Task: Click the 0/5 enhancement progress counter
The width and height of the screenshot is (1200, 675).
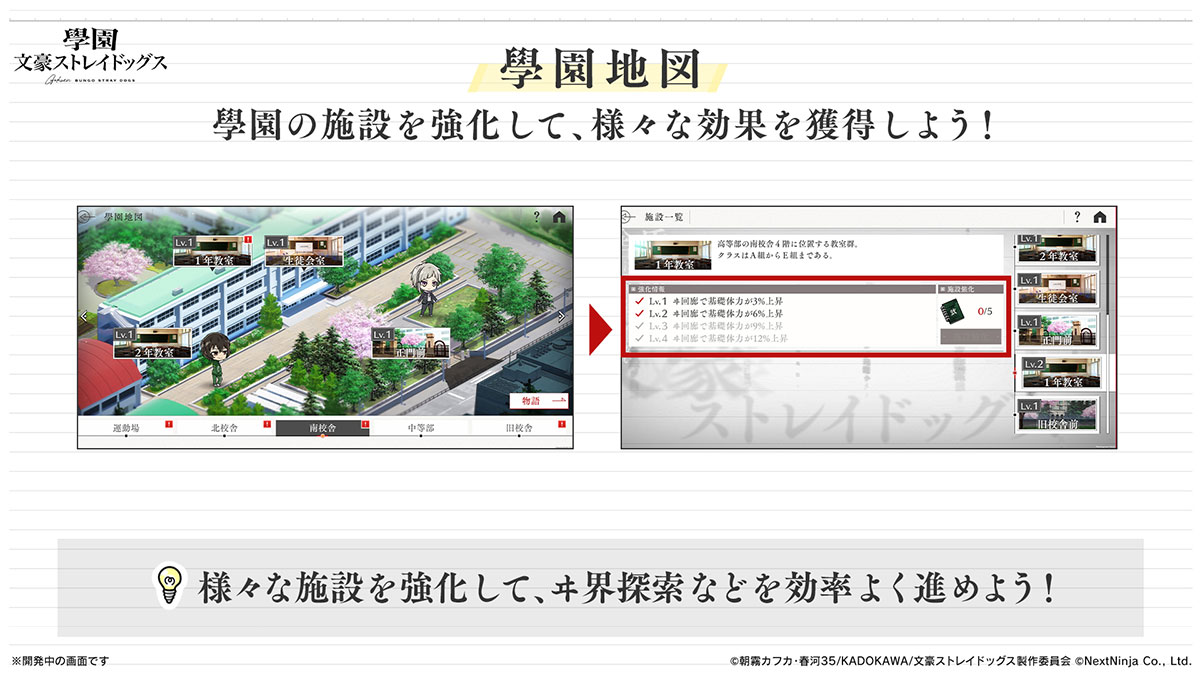Action: pos(985,311)
